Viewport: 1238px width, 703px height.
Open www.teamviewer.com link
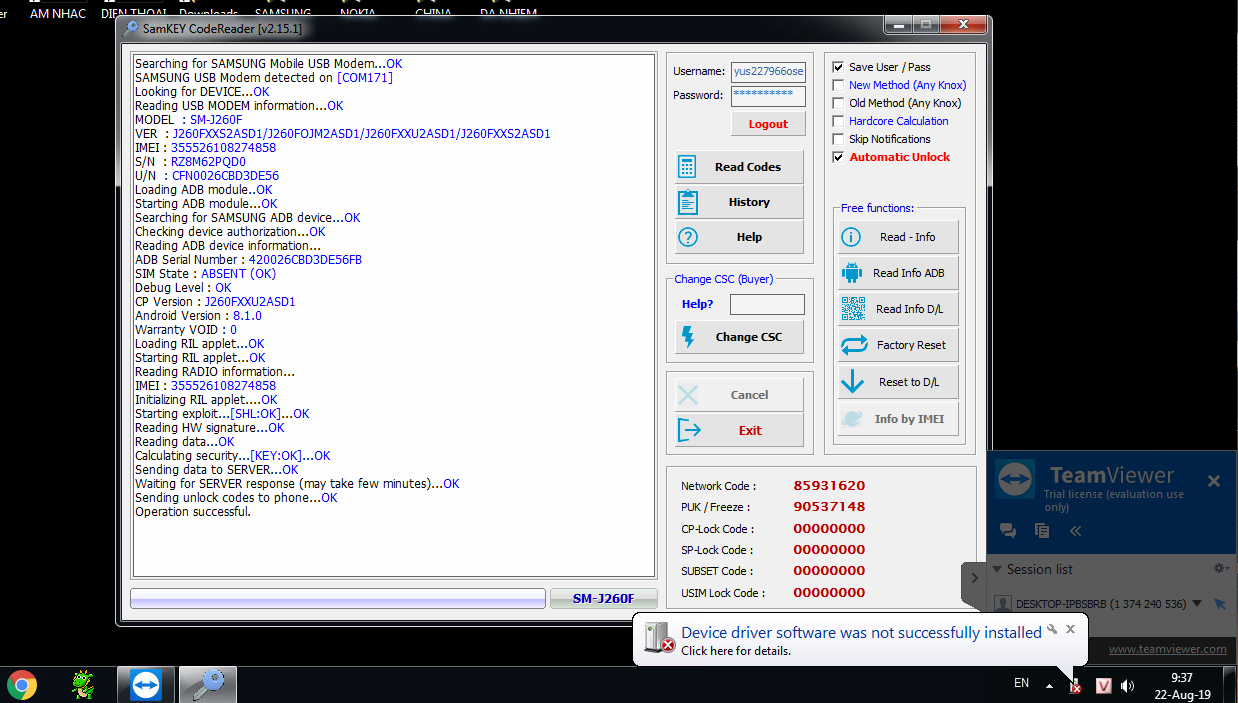[x=1167, y=649]
